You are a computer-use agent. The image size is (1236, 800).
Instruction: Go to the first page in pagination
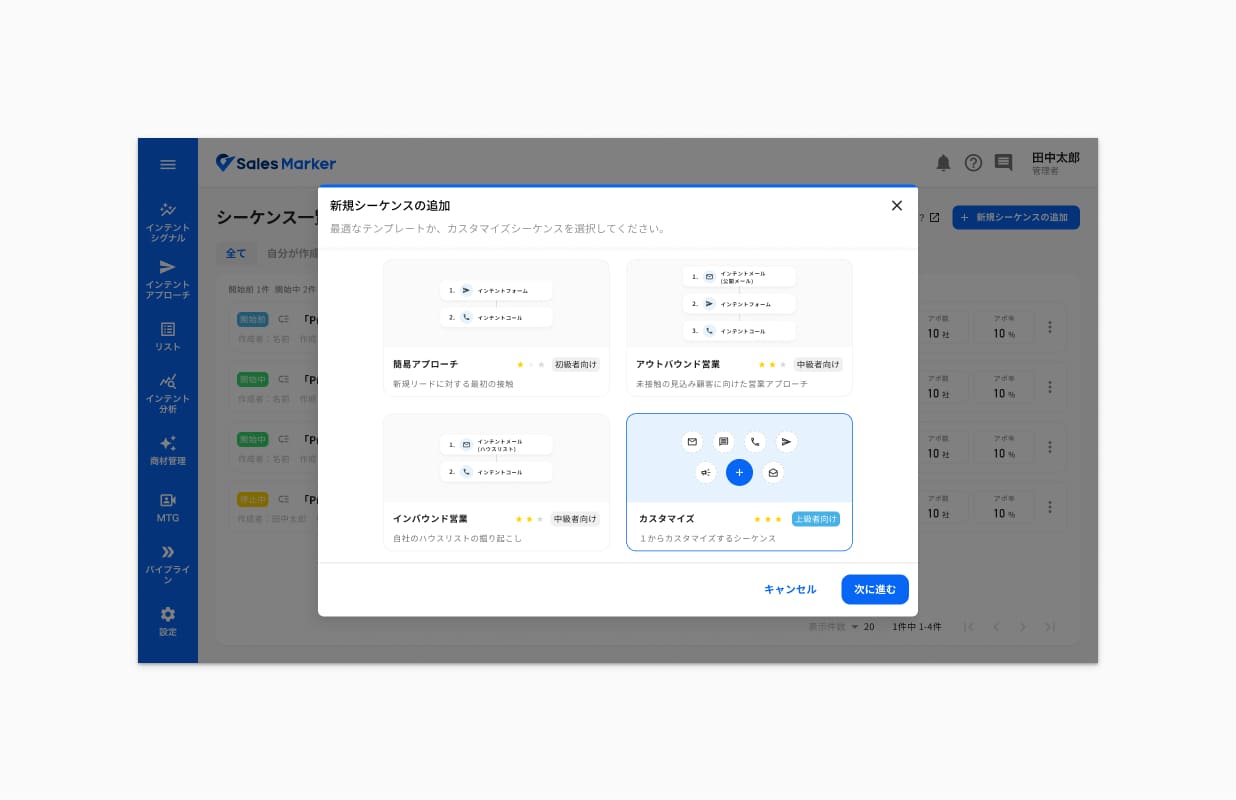point(968,627)
